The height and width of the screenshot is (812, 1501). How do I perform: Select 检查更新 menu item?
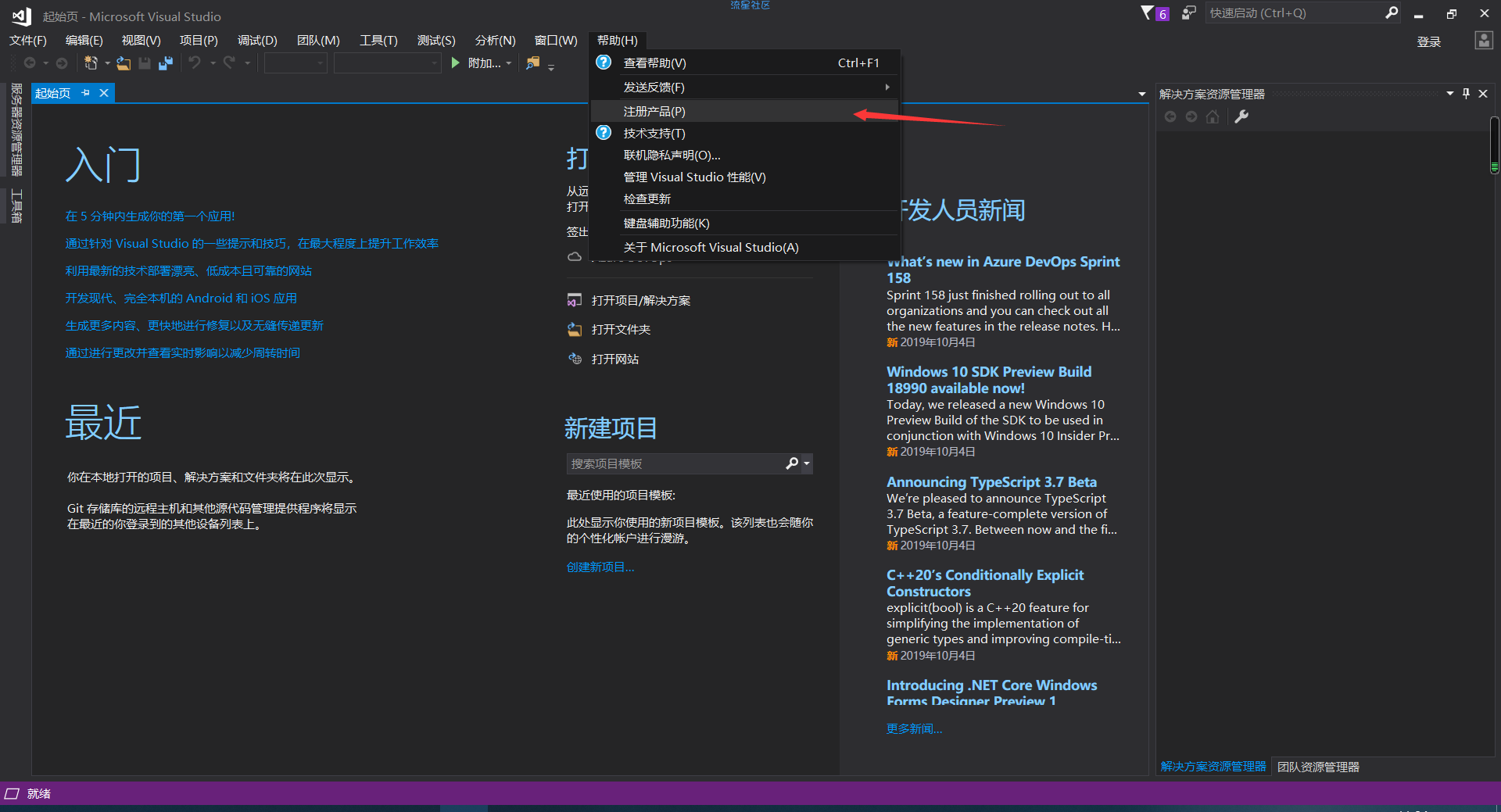click(x=745, y=199)
